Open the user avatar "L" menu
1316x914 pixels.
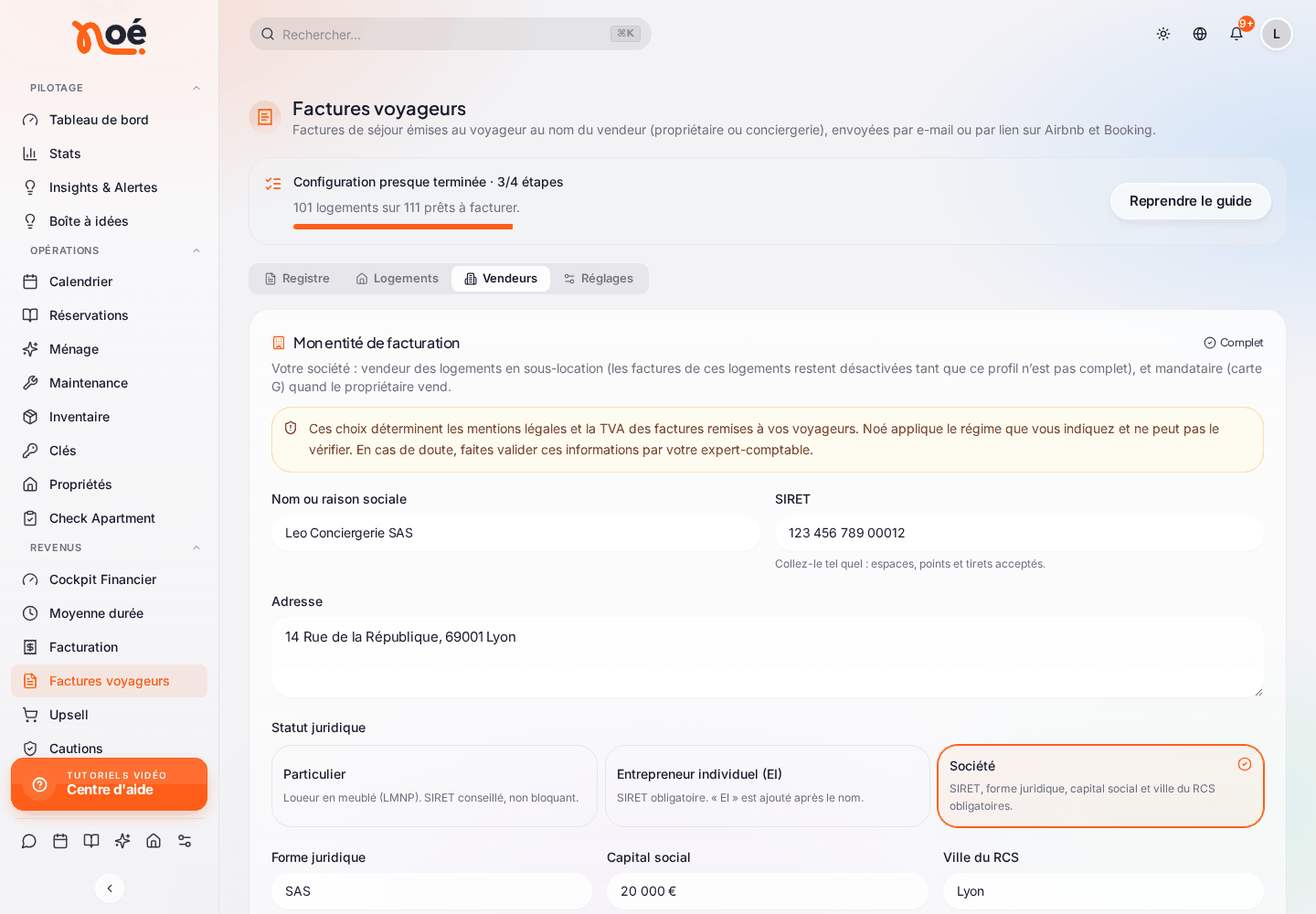[x=1277, y=34]
